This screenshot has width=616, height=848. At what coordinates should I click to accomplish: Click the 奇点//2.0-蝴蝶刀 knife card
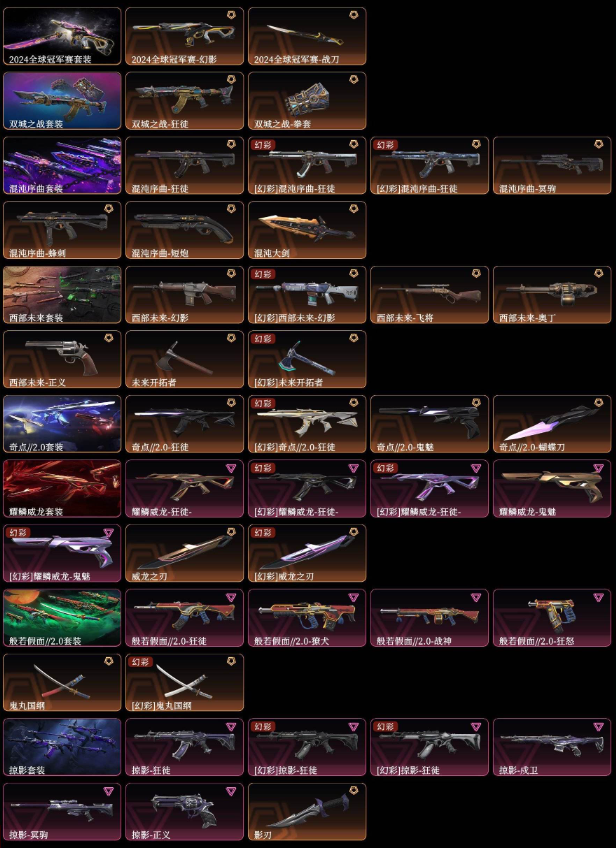click(552, 424)
